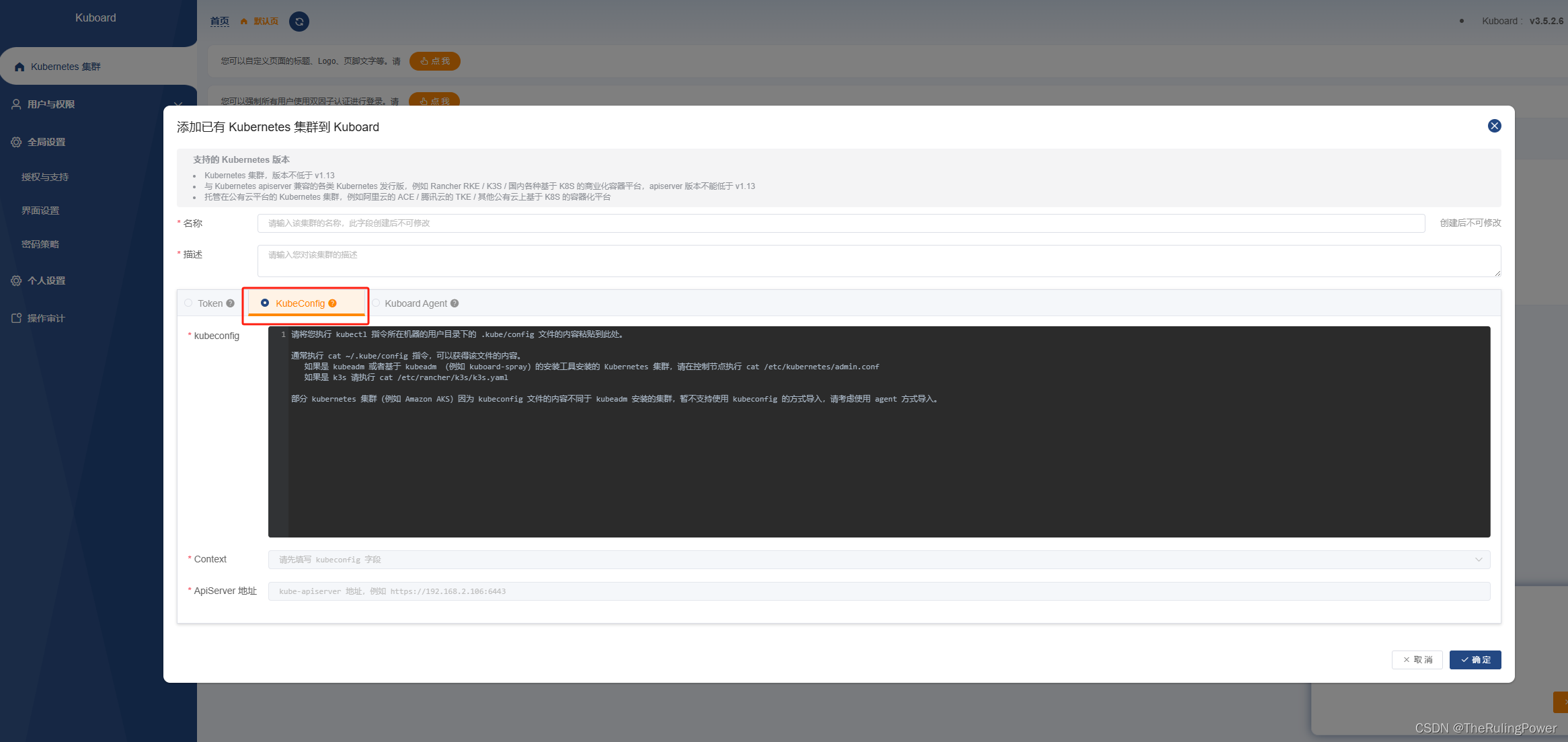
Task: Click the 默认页 breadcrumb link
Action: coord(266,22)
